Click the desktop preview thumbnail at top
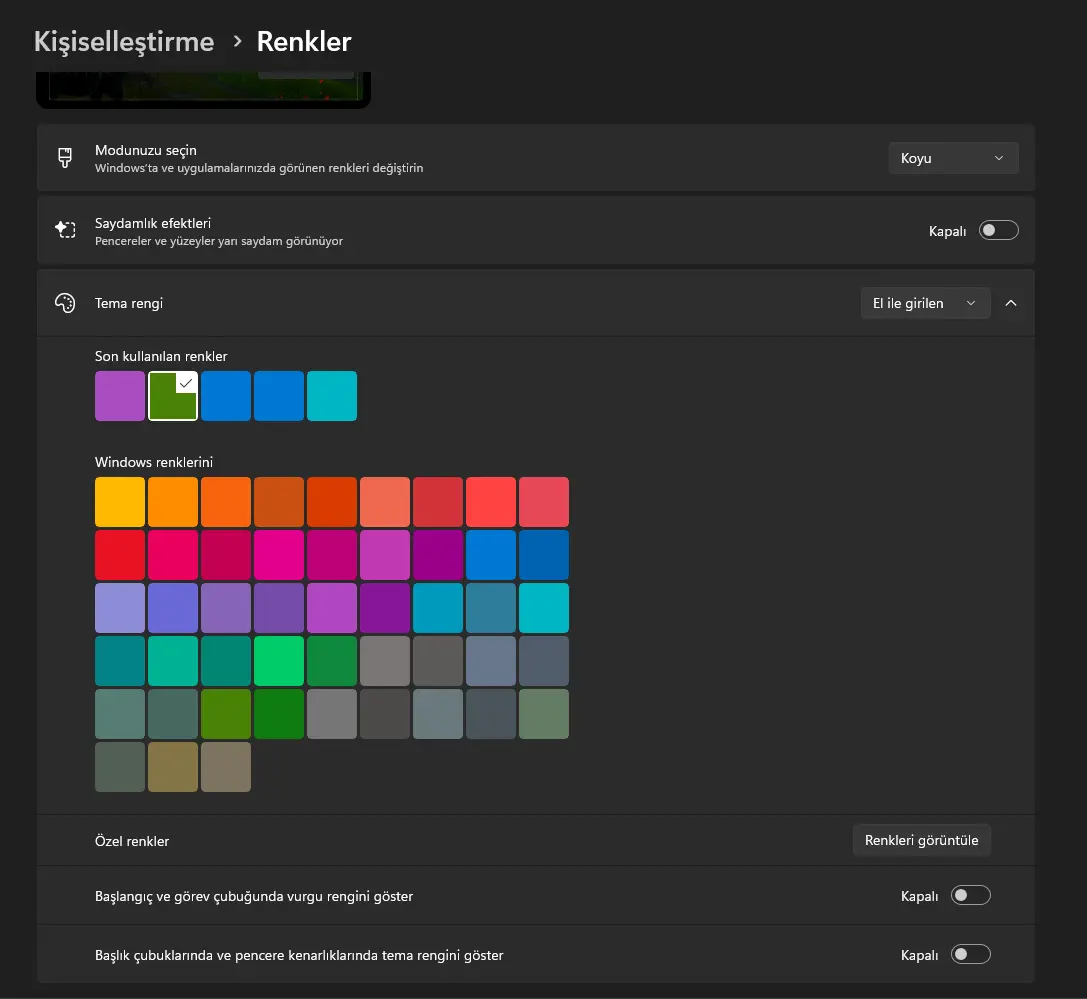The image size is (1087, 999). click(203, 89)
